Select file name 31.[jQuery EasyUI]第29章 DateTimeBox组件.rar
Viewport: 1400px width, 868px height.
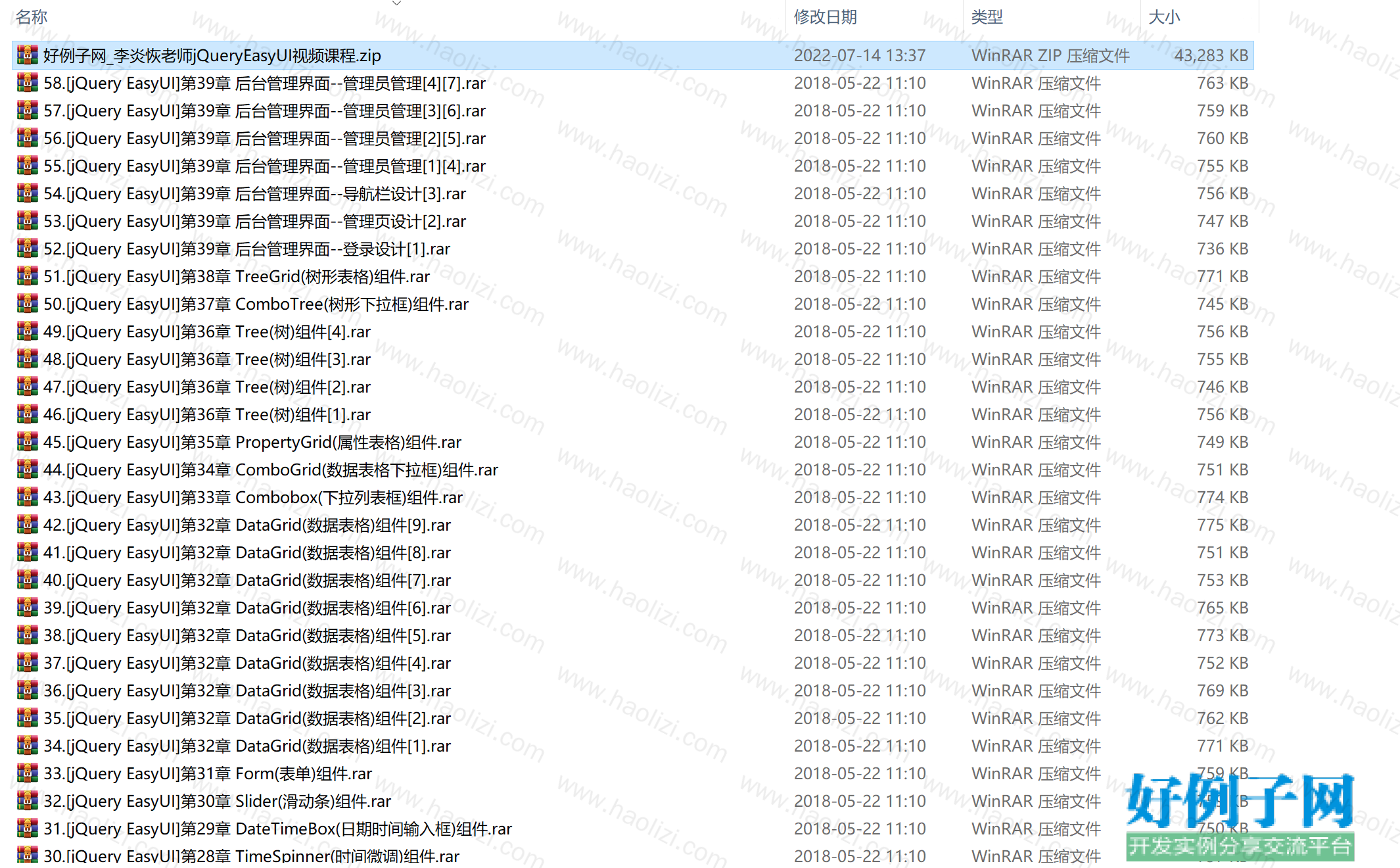278,829
